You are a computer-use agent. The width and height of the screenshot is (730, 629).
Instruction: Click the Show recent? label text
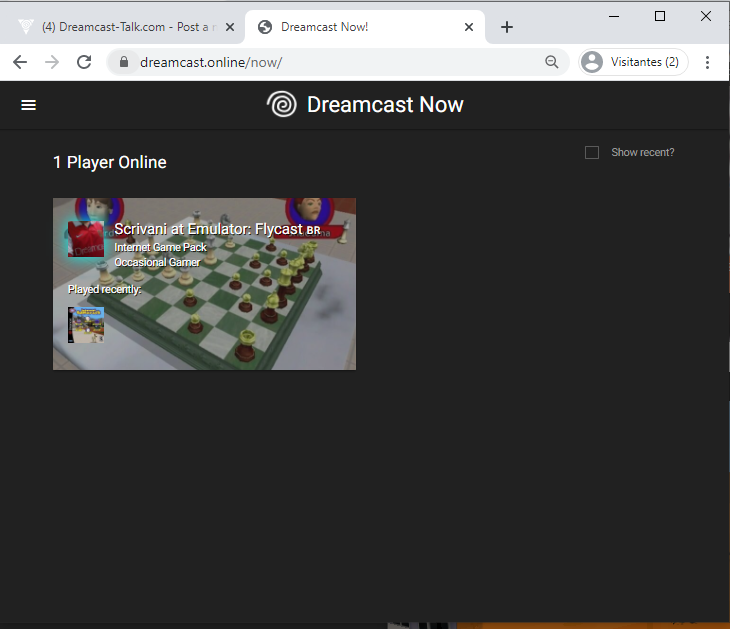(642, 152)
